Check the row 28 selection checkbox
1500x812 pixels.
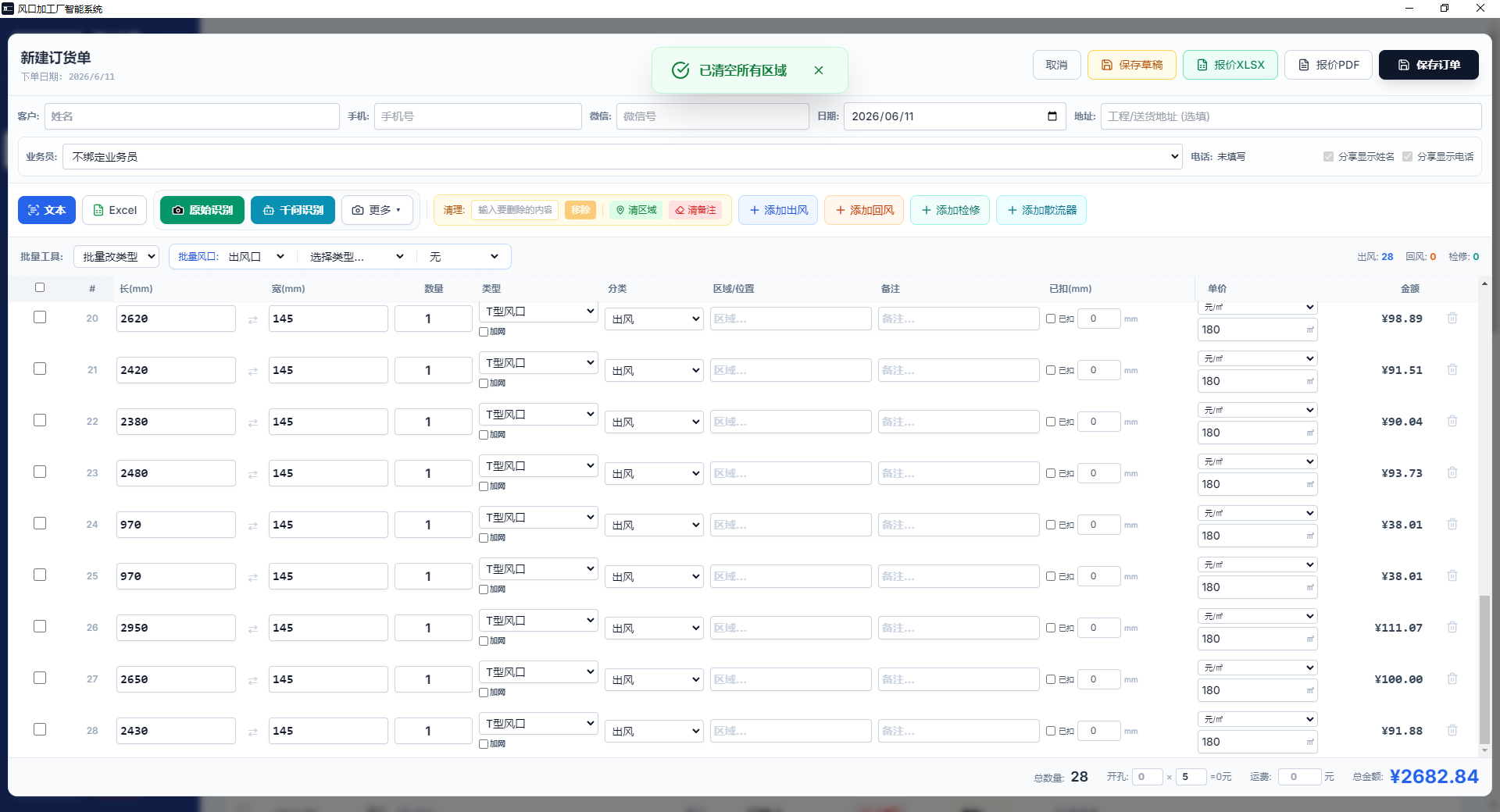40,729
